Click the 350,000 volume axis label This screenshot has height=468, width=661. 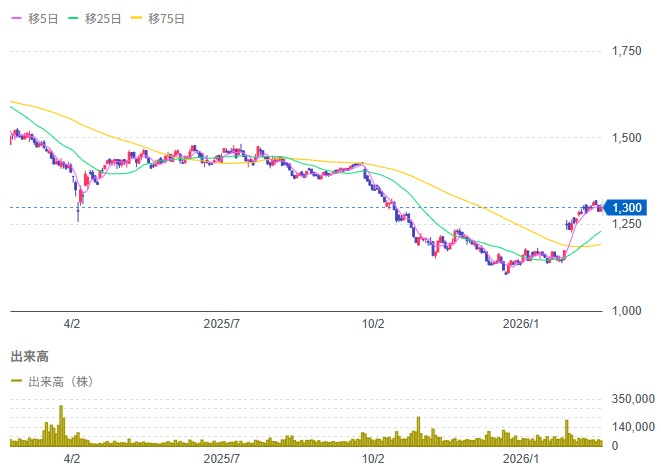coord(633,399)
